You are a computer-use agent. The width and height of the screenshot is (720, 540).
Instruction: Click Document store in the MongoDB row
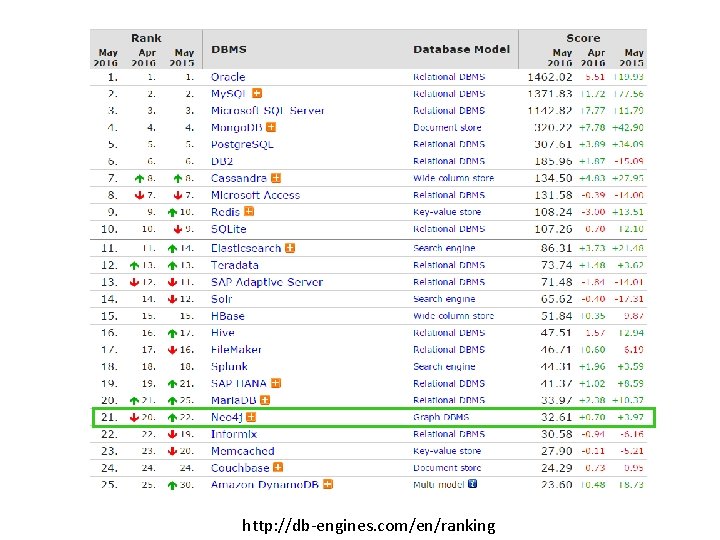(x=447, y=128)
